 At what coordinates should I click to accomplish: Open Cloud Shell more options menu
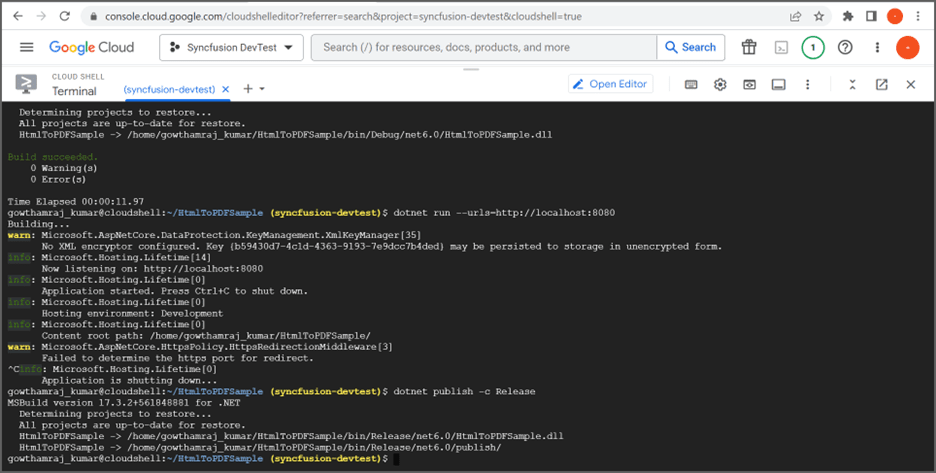pos(808,85)
